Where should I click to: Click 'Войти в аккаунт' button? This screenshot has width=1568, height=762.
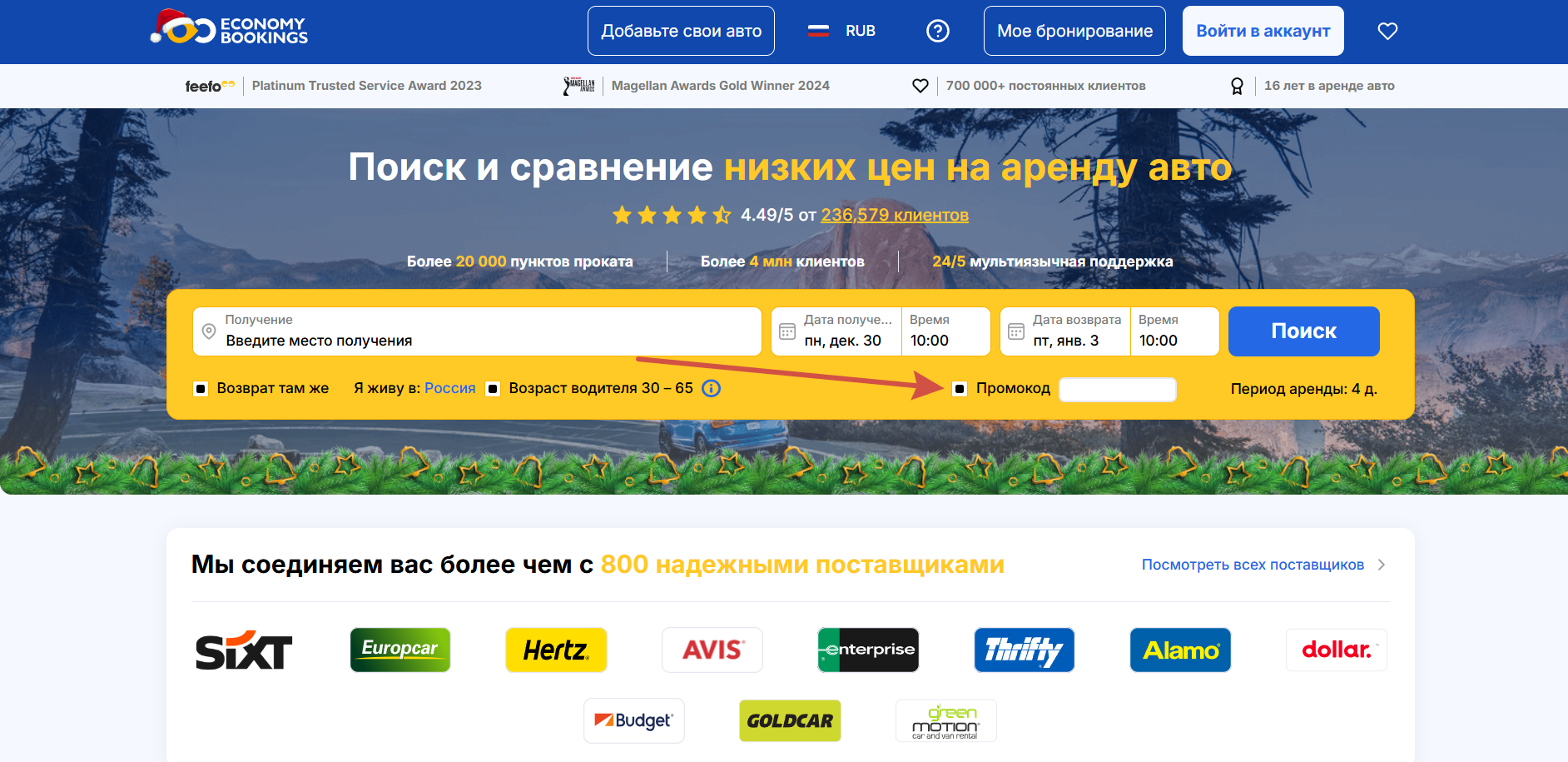[x=1263, y=31]
